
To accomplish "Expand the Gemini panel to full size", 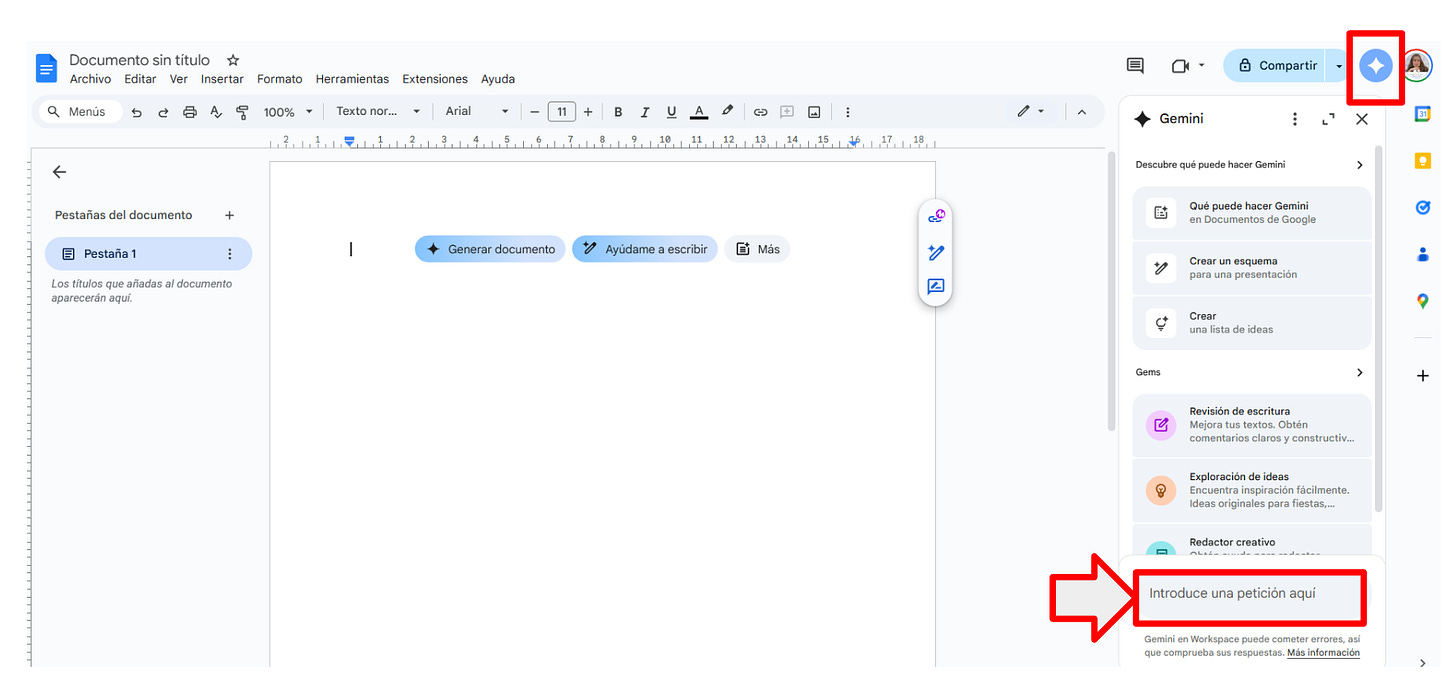I will click(1328, 119).
